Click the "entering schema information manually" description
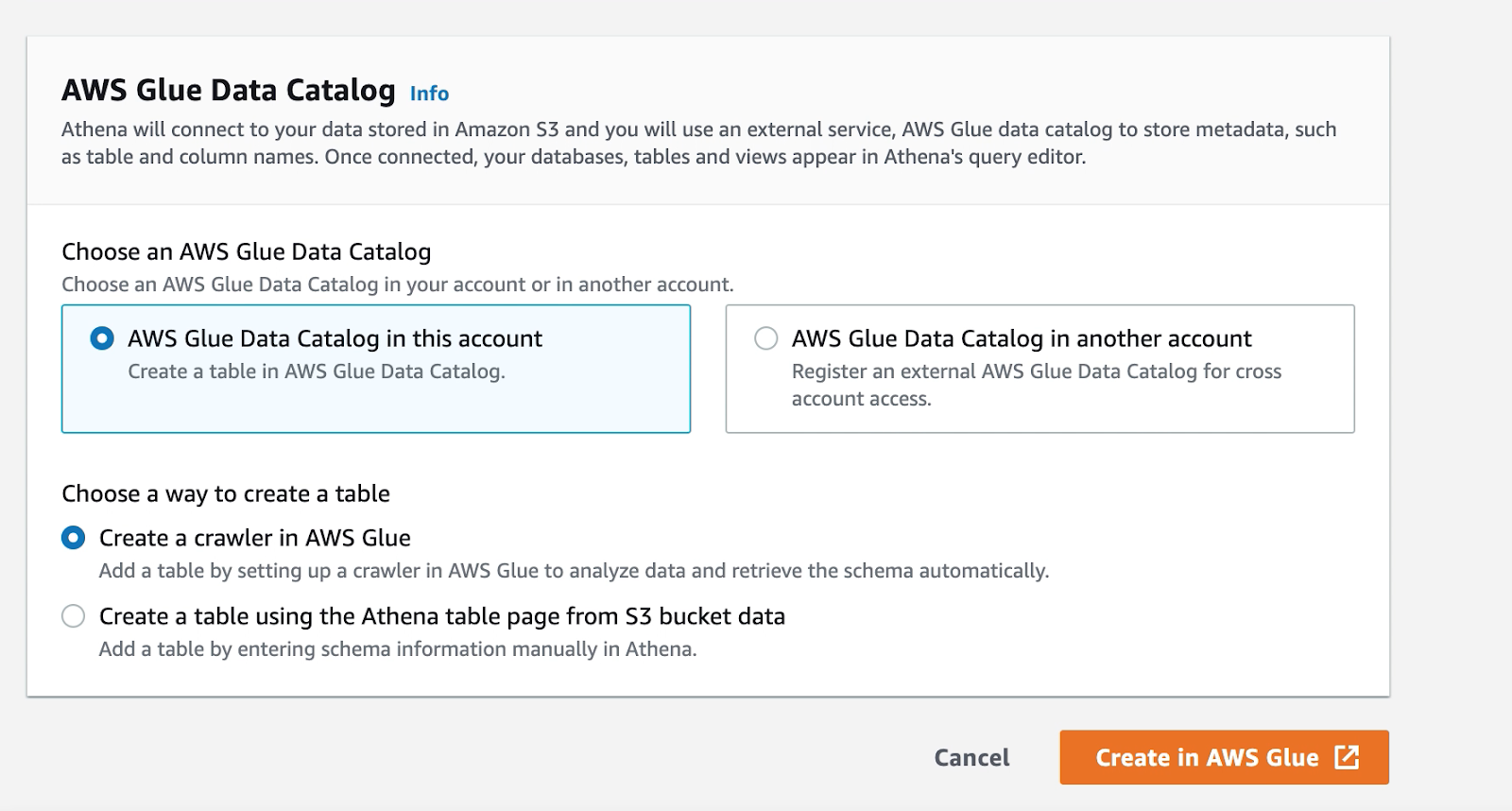Screen dimensions: 1512x811 pyautogui.click(x=397, y=649)
